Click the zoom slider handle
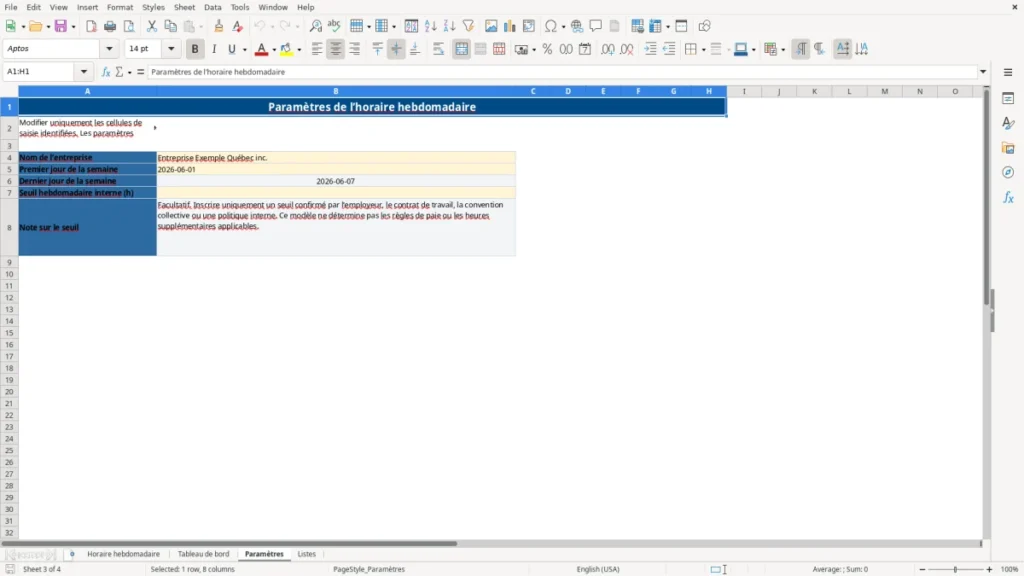Screen dimensions: 1024x576 click(955, 569)
